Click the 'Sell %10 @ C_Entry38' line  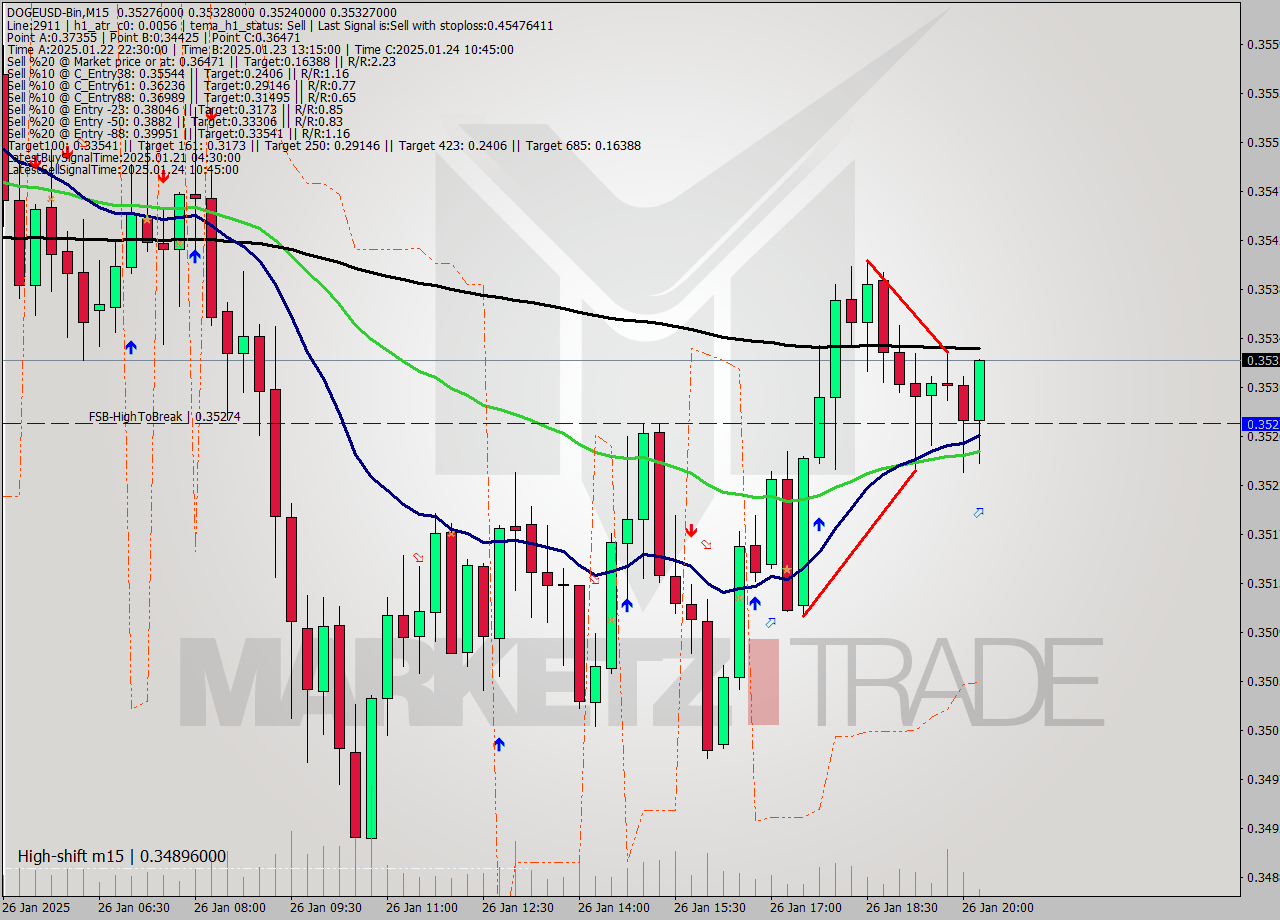177,73
